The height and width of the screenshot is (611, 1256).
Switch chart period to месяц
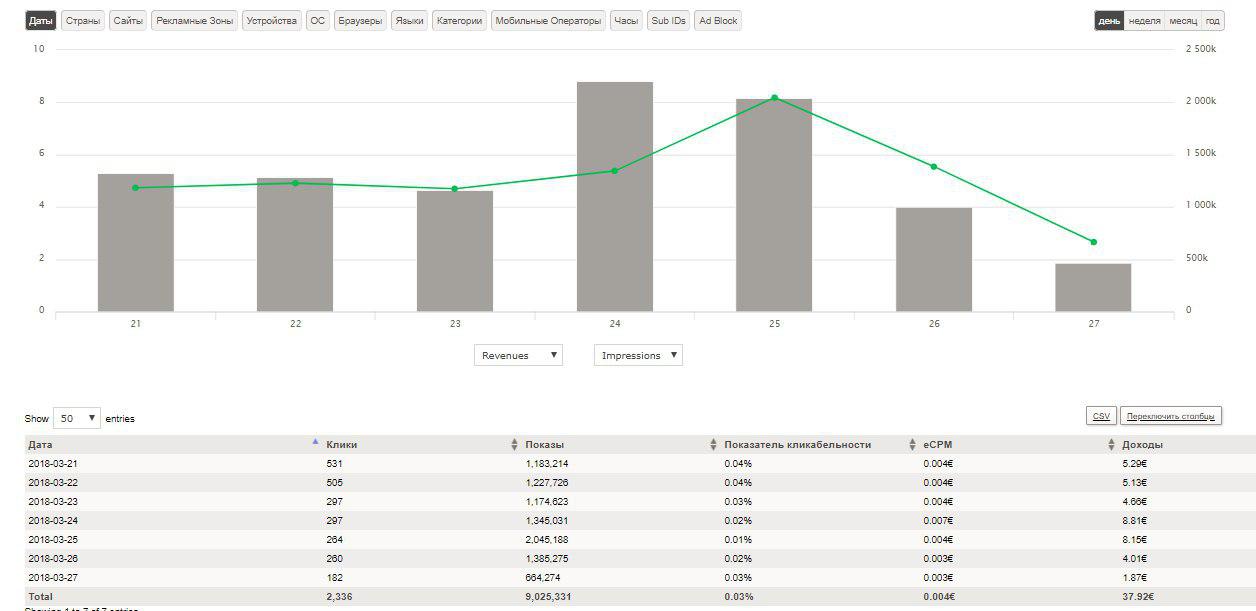tap(1182, 21)
